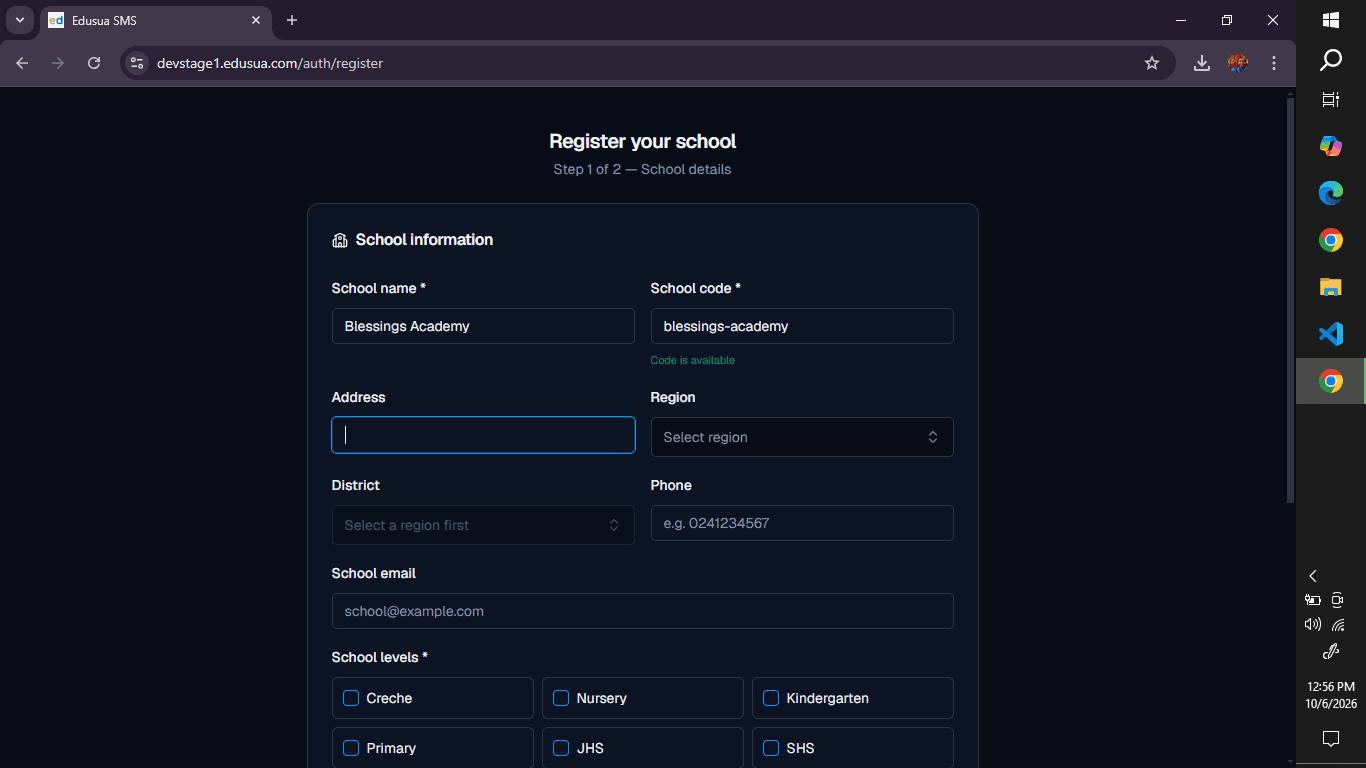Image resolution: width=1366 pixels, height=768 pixels.
Task: Launch Microsoft Edge from taskbar
Action: tap(1331, 193)
